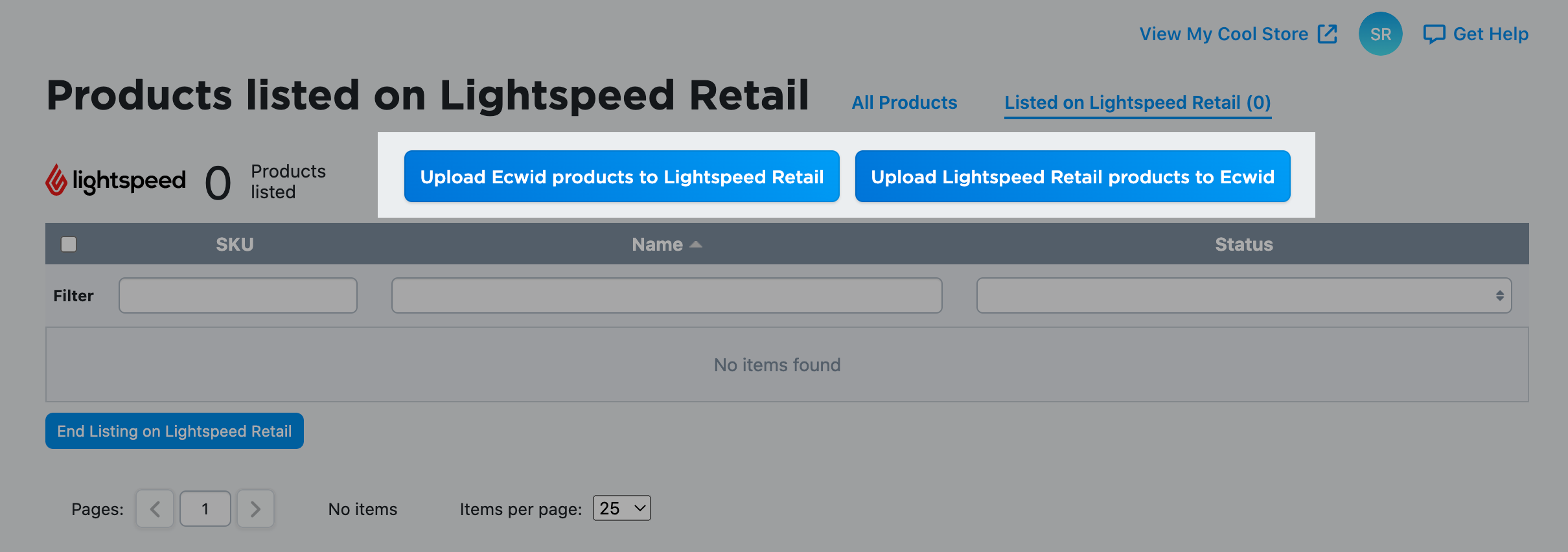Click the page number 1 box
This screenshot has width=1568, height=552.
pos(205,509)
